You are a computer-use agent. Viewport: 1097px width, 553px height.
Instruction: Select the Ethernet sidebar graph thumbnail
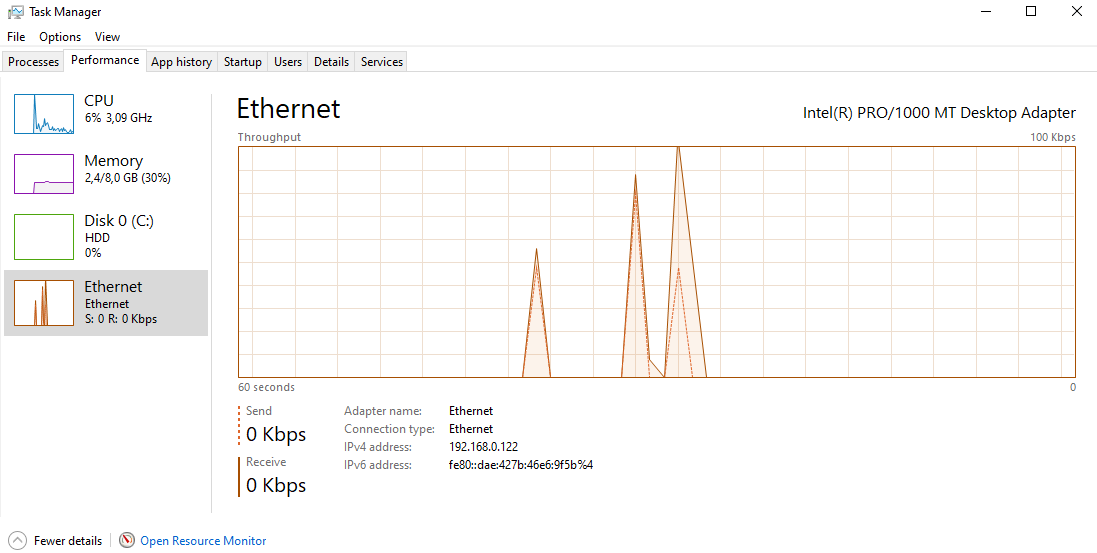pos(44,303)
